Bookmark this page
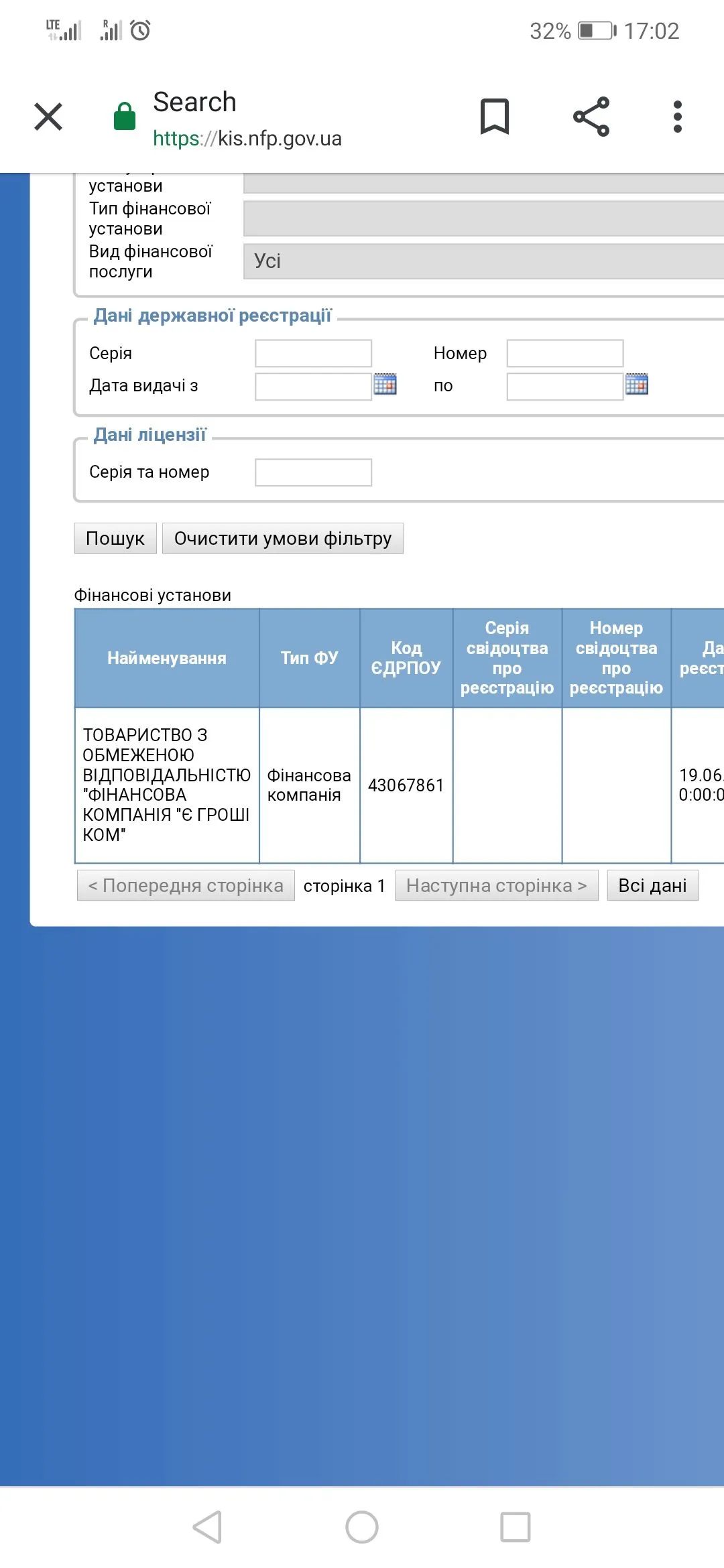The height and width of the screenshot is (1568, 724). 495,117
